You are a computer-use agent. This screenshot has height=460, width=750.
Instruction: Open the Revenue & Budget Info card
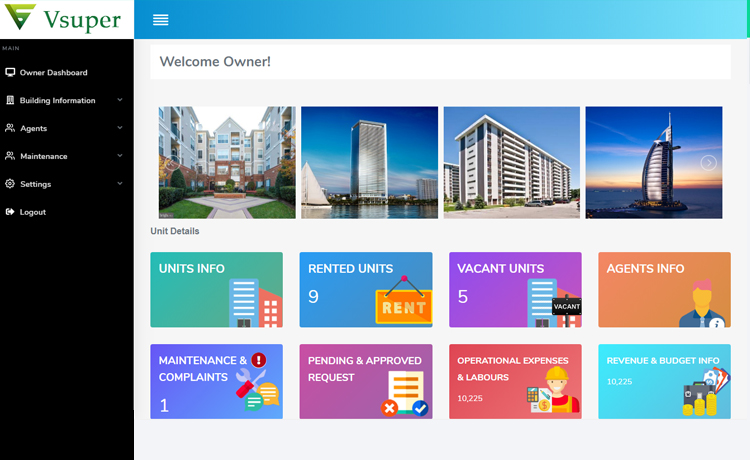pyautogui.click(x=664, y=381)
